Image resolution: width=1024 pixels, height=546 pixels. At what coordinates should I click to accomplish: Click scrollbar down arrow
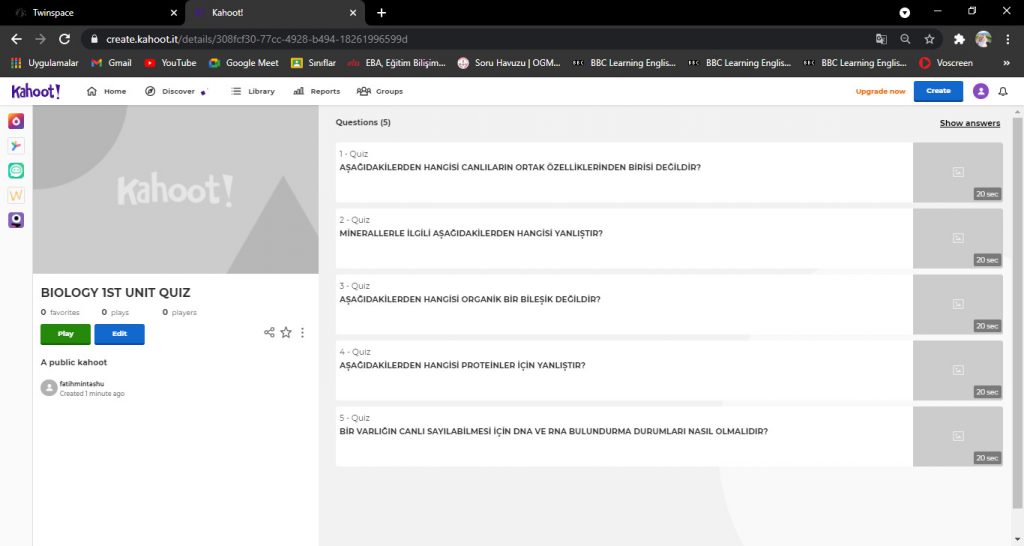pyautogui.click(x=1017, y=539)
